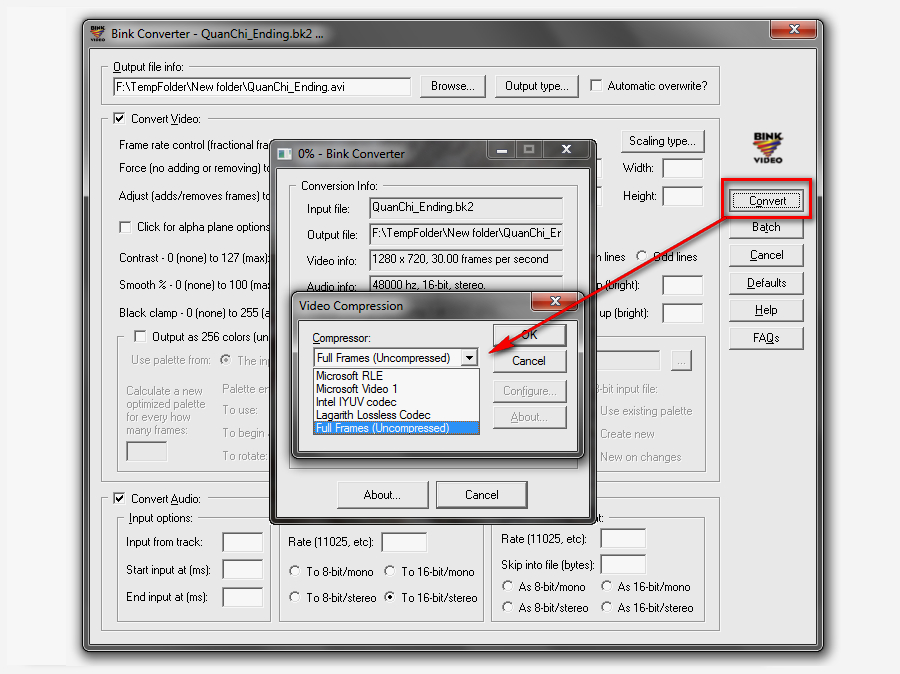Close the 0% Bink Converter progress window
Viewport: 900px width, 674px height.
pyautogui.click(x=567, y=150)
